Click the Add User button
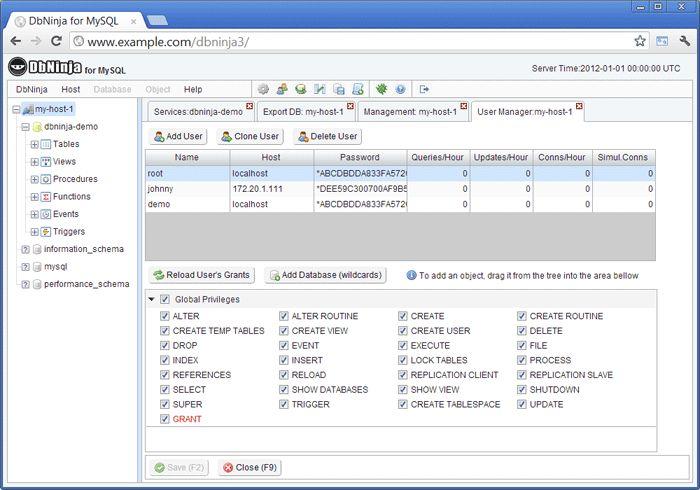The height and width of the screenshot is (490, 700). (x=178, y=136)
